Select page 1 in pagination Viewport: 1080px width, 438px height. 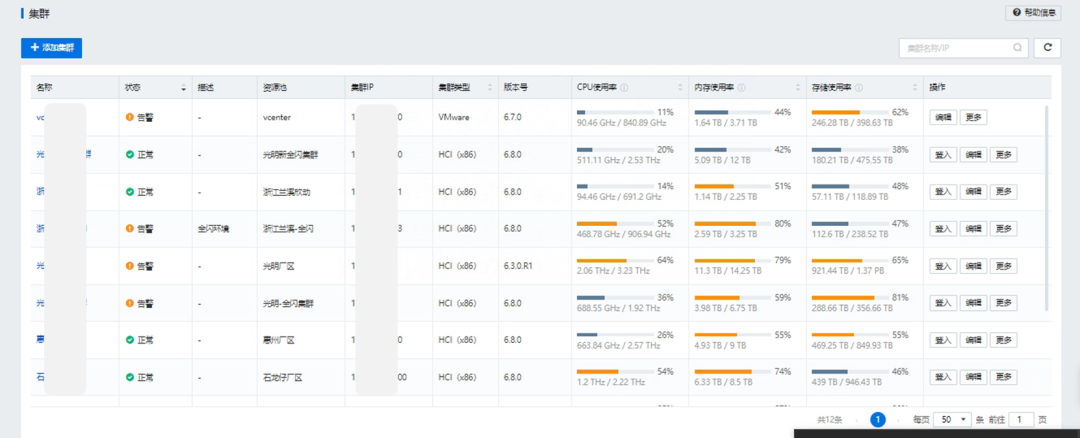click(x=878, y=420)
